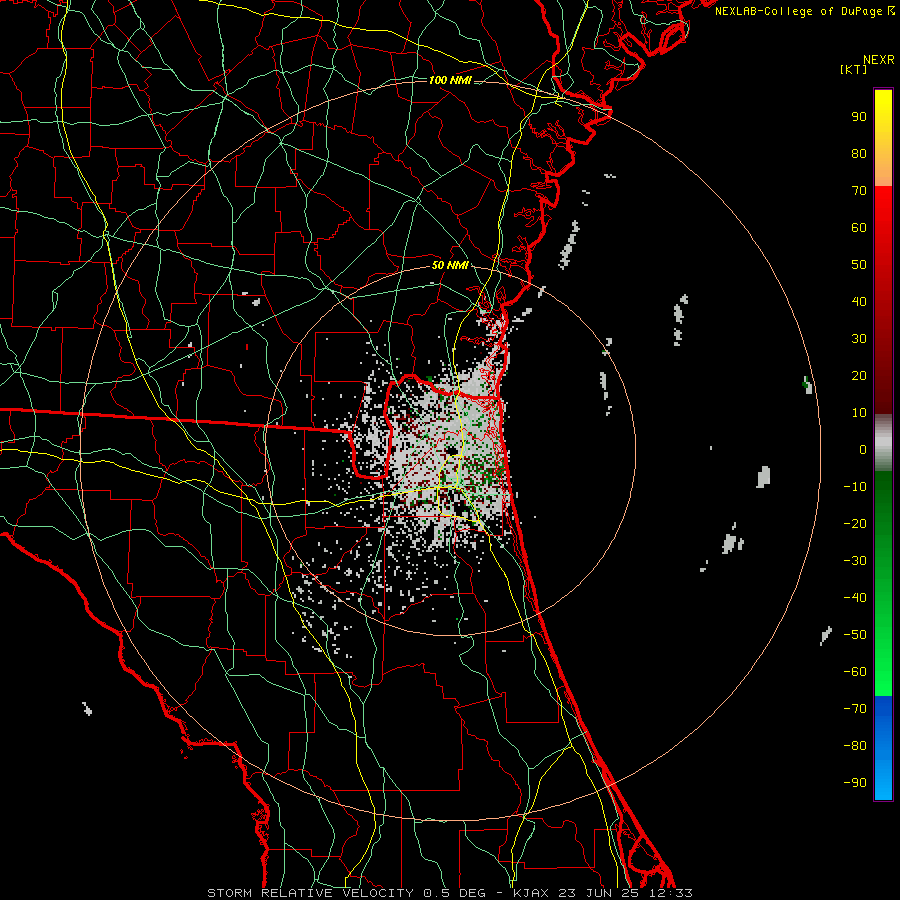Click the -50 value on velocity scale

pos(855,635)
